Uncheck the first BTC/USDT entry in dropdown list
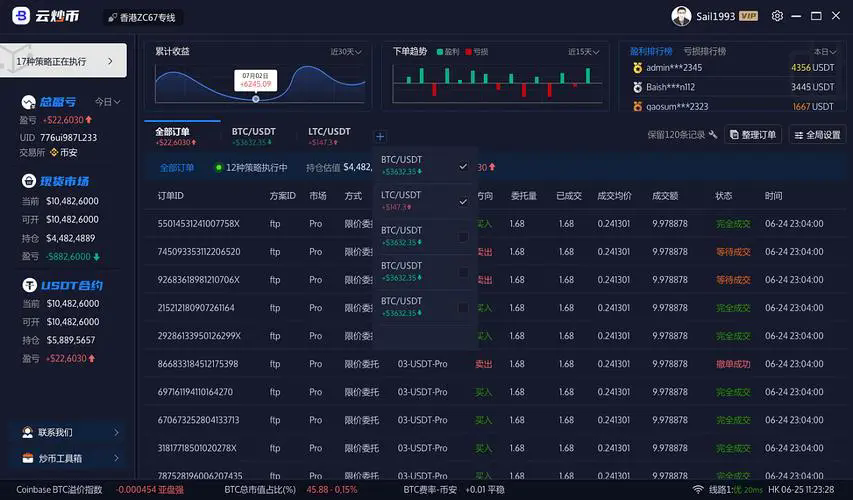The image size is (853, 500). pyautogui.click(x=463, y=166)
